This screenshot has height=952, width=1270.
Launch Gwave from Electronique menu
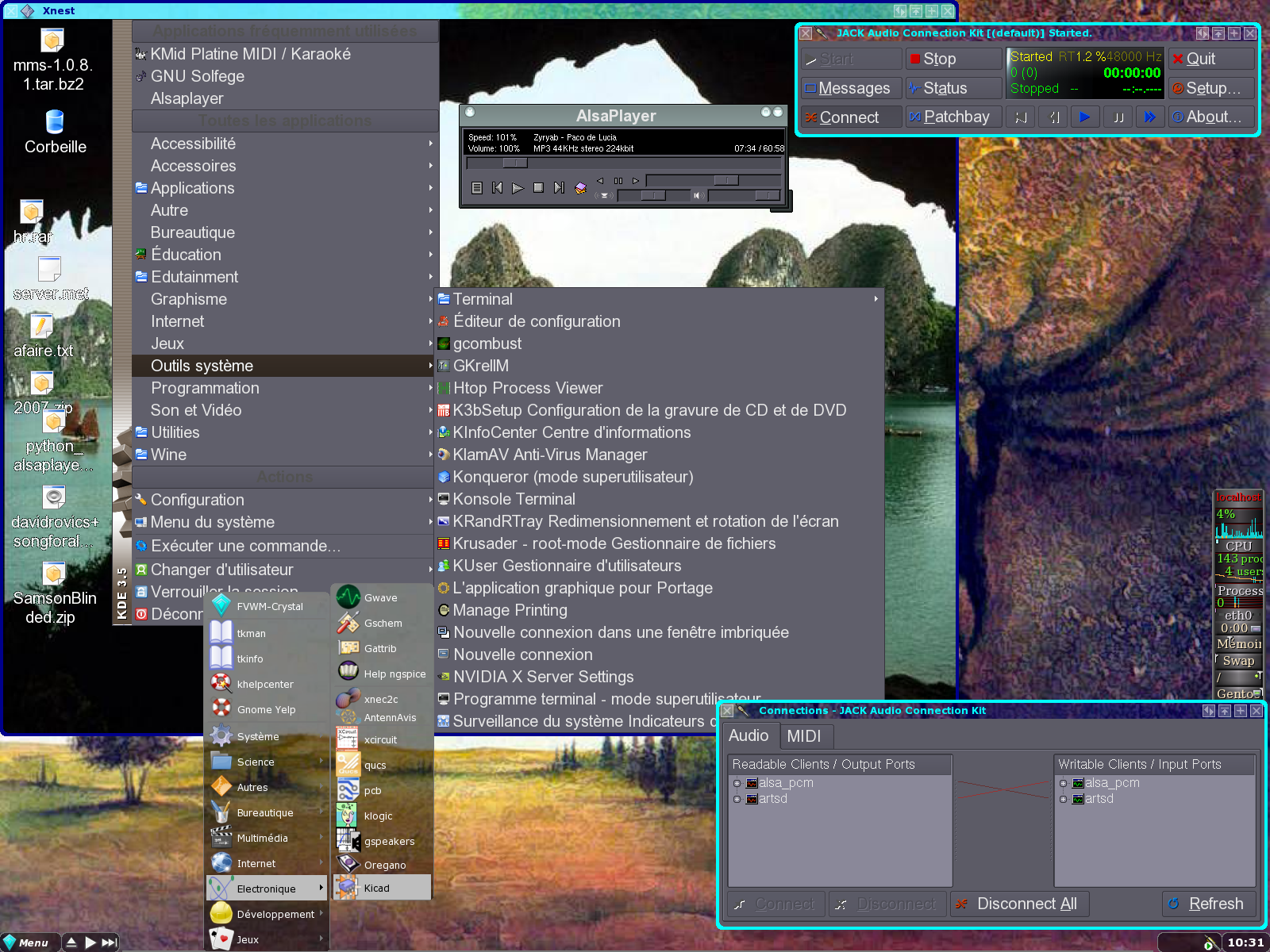(x=383, y=597)
